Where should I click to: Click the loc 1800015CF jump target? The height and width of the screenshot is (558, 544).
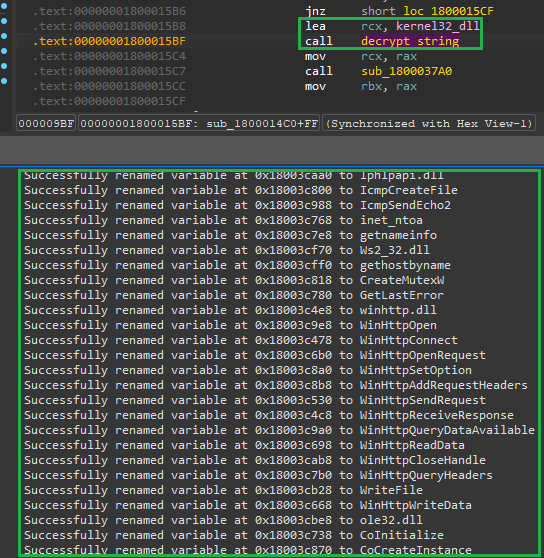coord(448,11)
